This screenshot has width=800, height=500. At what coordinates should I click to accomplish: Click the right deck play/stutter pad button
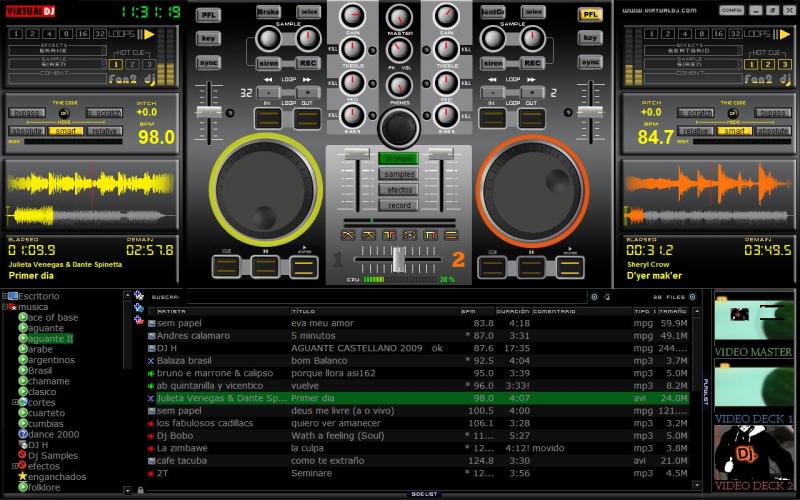click(x=570, y=267)
